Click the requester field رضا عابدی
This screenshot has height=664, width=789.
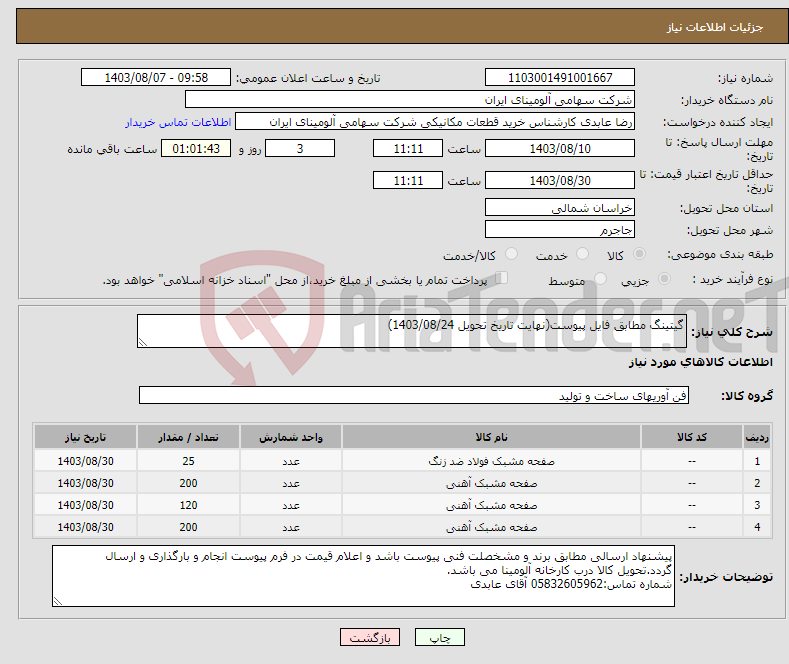coord(435,122)
